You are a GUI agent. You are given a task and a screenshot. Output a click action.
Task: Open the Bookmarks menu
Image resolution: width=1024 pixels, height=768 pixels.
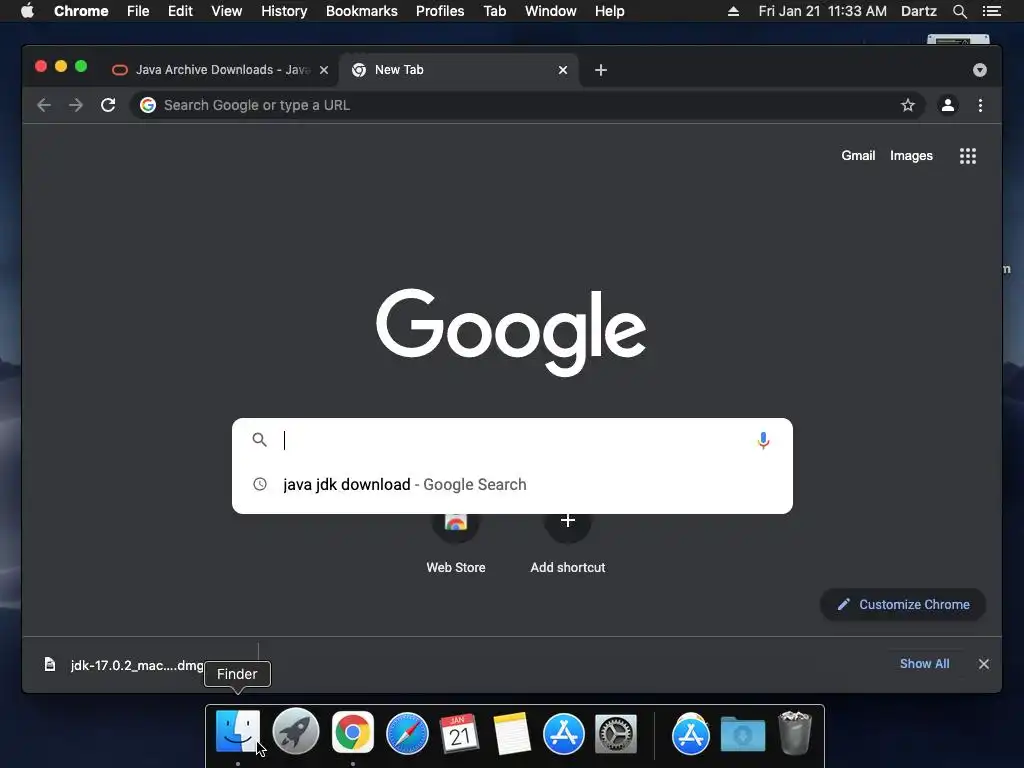362,11
